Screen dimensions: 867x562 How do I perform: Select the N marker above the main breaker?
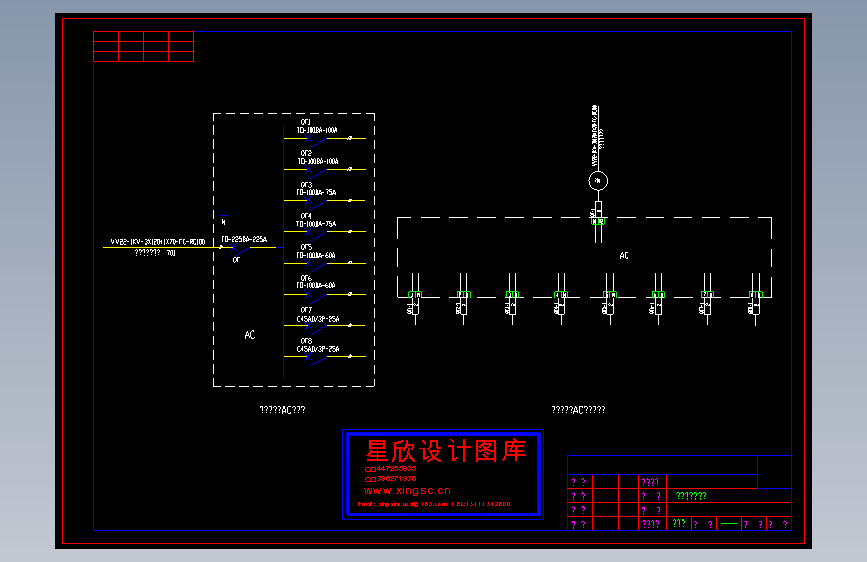[x=223, y=220]
